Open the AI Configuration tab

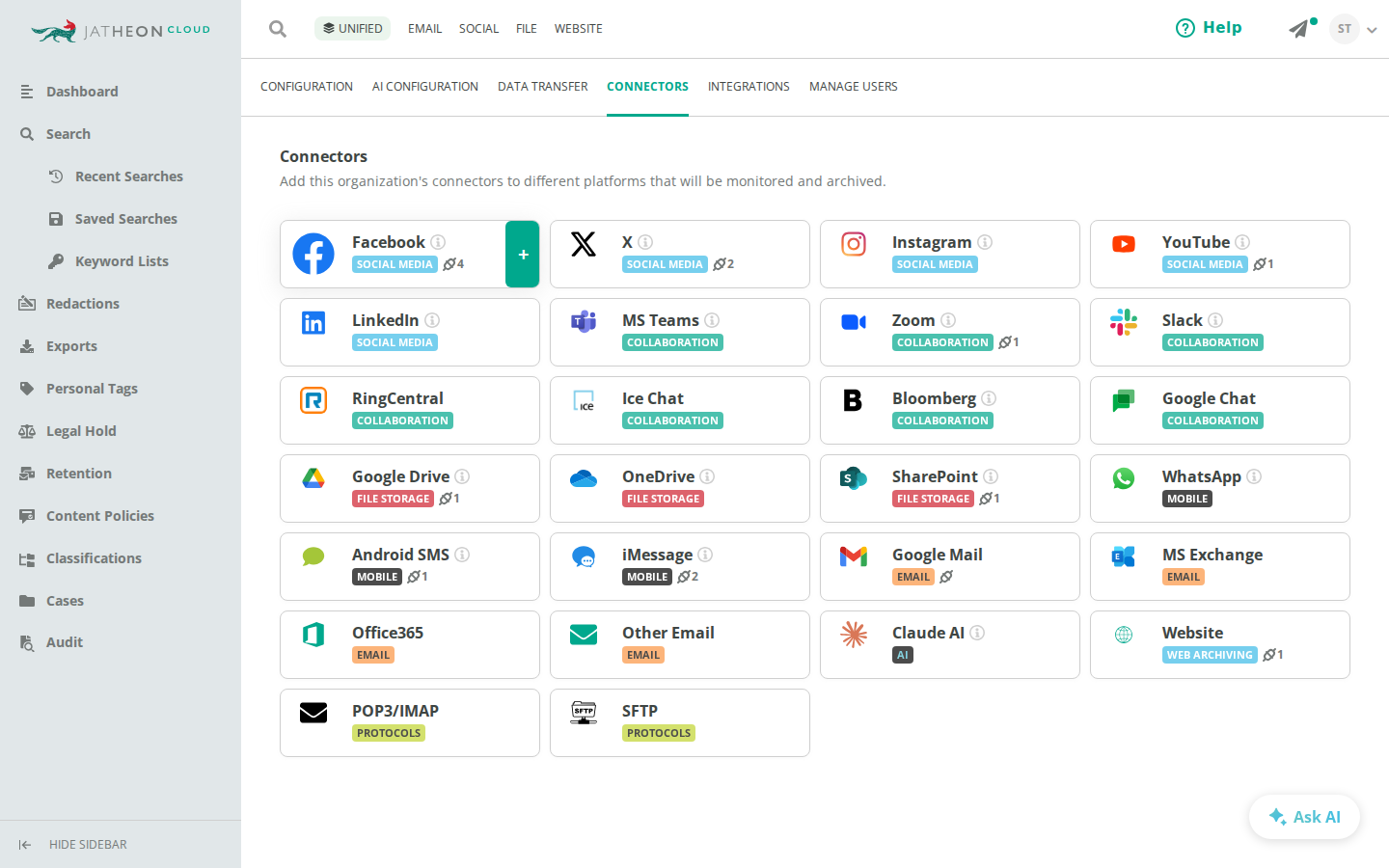coord(425,87)
